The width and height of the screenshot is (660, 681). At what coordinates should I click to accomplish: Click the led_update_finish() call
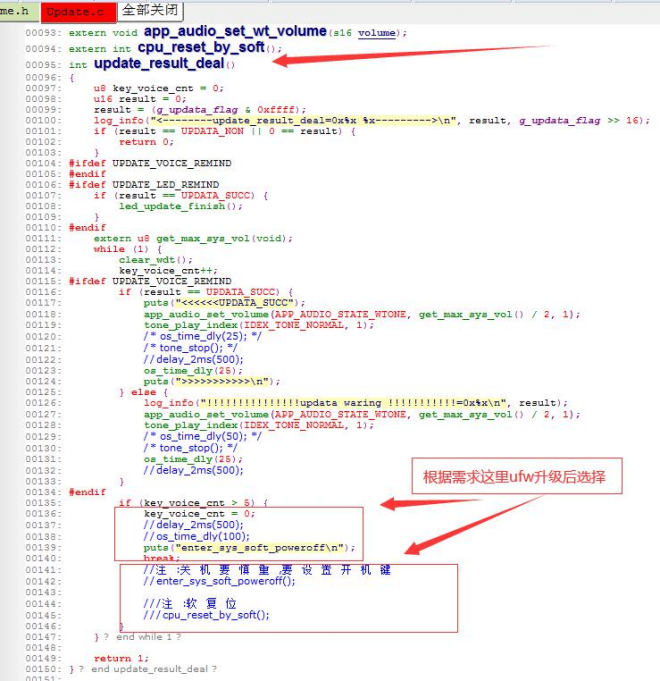click(181, 206)
